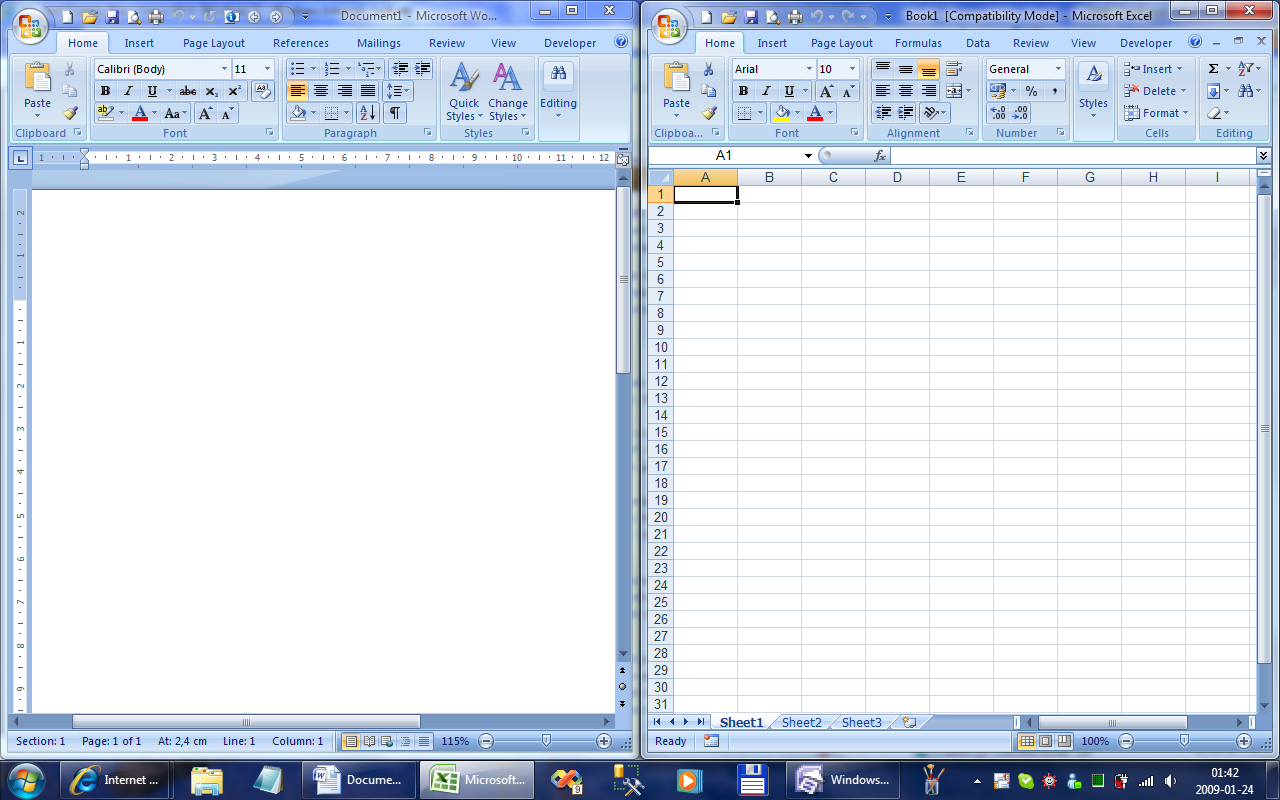Click Word's Change Styles button
This screenshot has width=1280, height=800.
(508, 92)
